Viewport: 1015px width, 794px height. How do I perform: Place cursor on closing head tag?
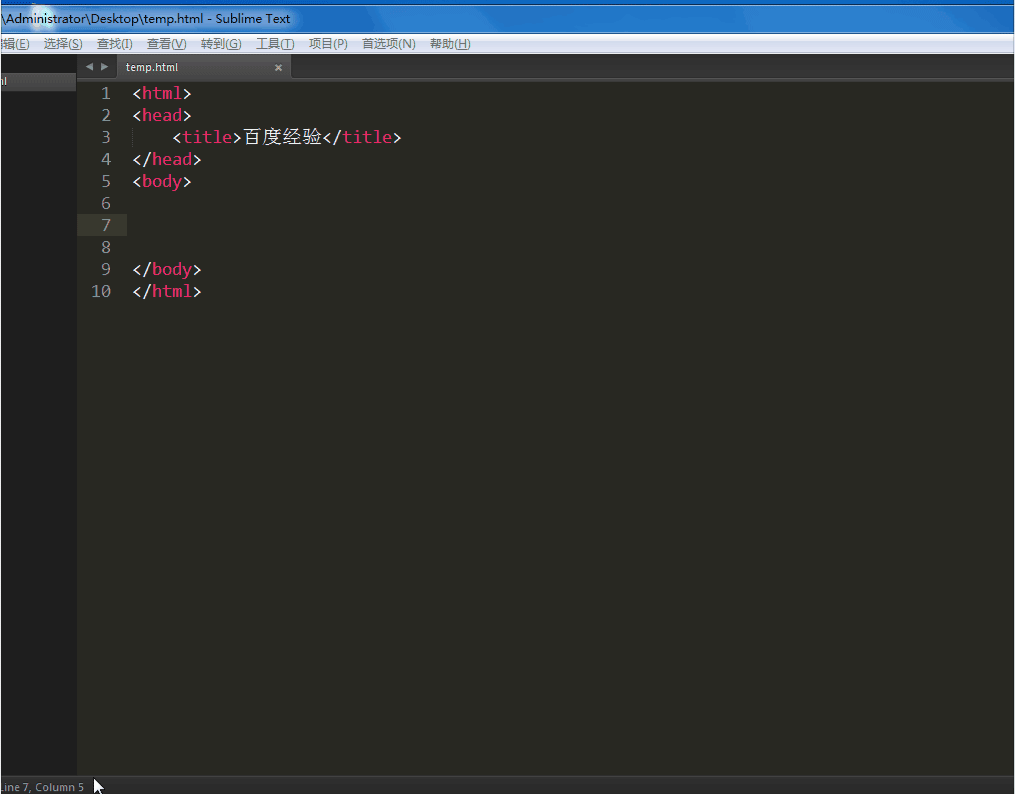coord(167,159)
